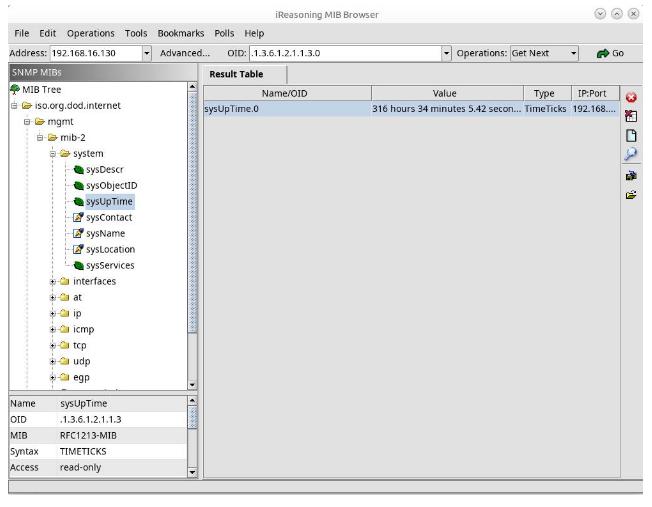The image size is (652, 507).
Task: Click the read-only access value
Action: click(x=80, y=467)
